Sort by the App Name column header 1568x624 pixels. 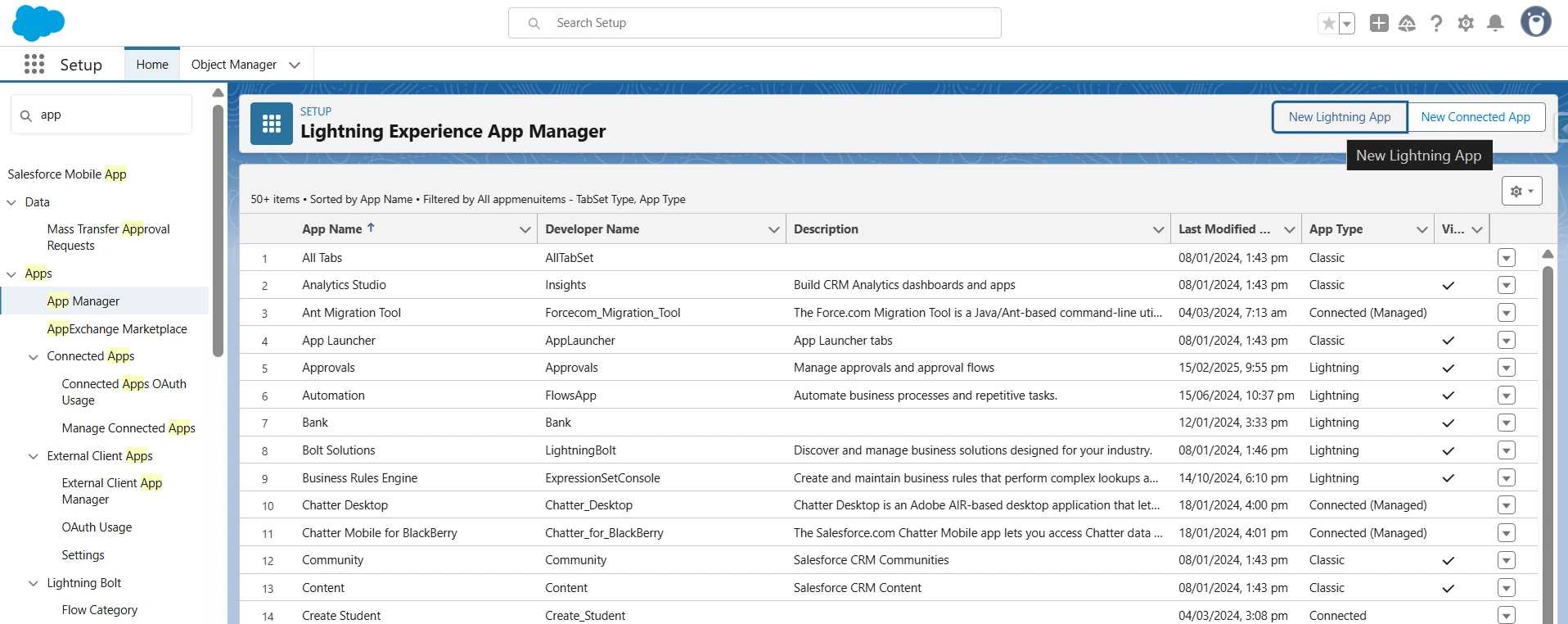tap(332, 229)
